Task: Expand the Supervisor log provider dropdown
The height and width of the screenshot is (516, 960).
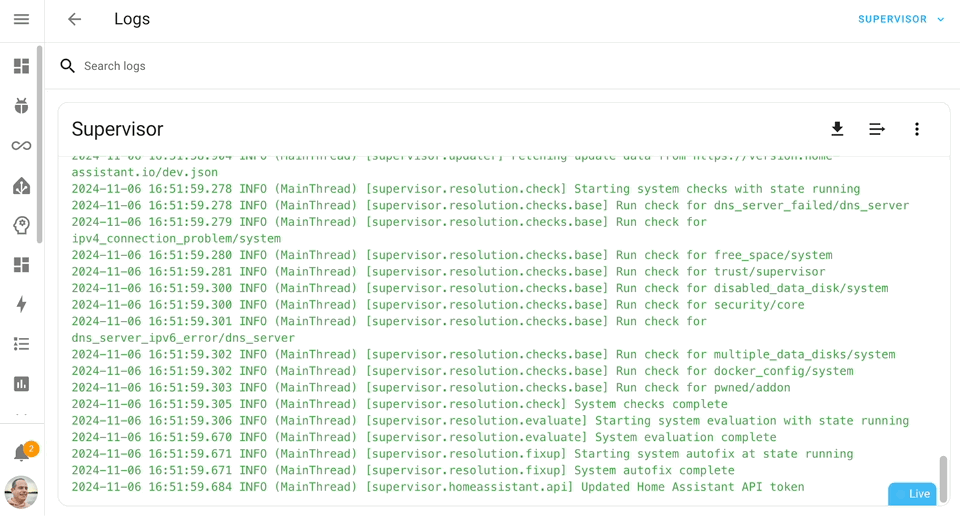Action: point(892,19)
